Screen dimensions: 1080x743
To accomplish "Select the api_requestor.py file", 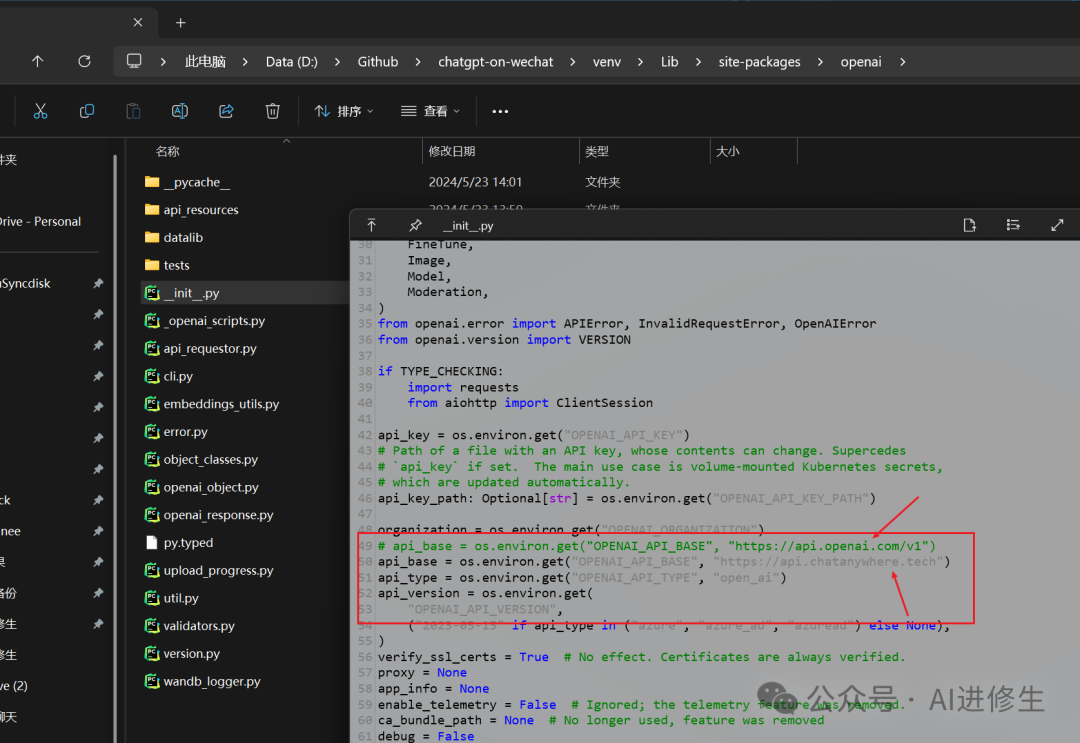I will pos(210,349).
